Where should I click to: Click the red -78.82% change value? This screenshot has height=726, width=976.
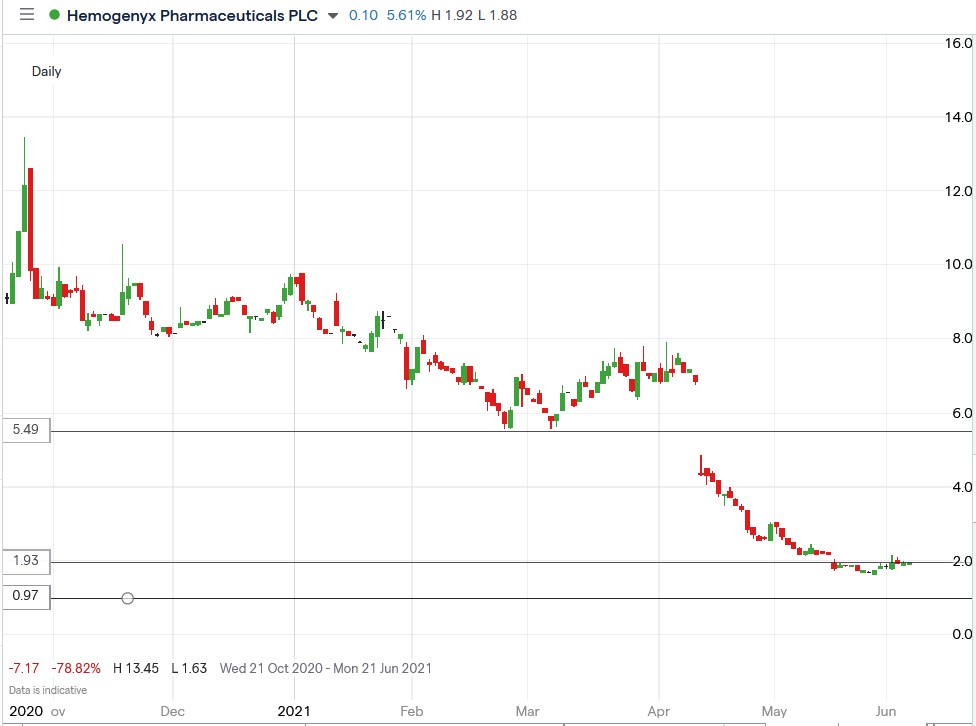point(75,668)
